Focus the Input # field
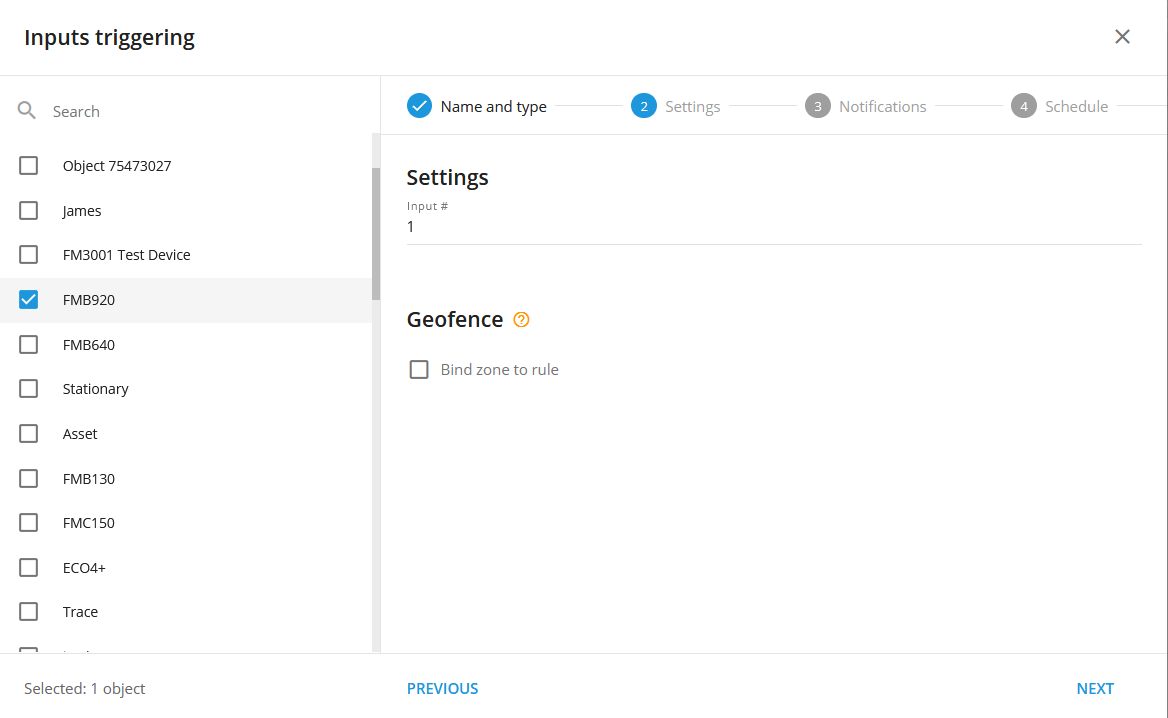 [774, 226]
